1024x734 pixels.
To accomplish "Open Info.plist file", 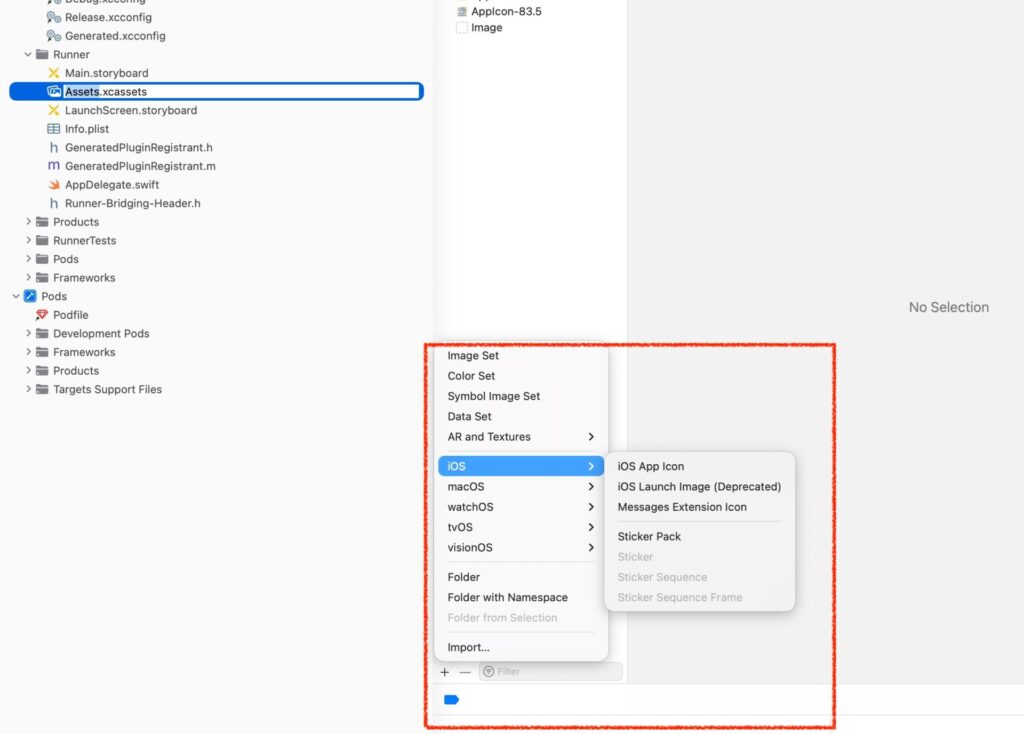I will [x=86, y=129].
